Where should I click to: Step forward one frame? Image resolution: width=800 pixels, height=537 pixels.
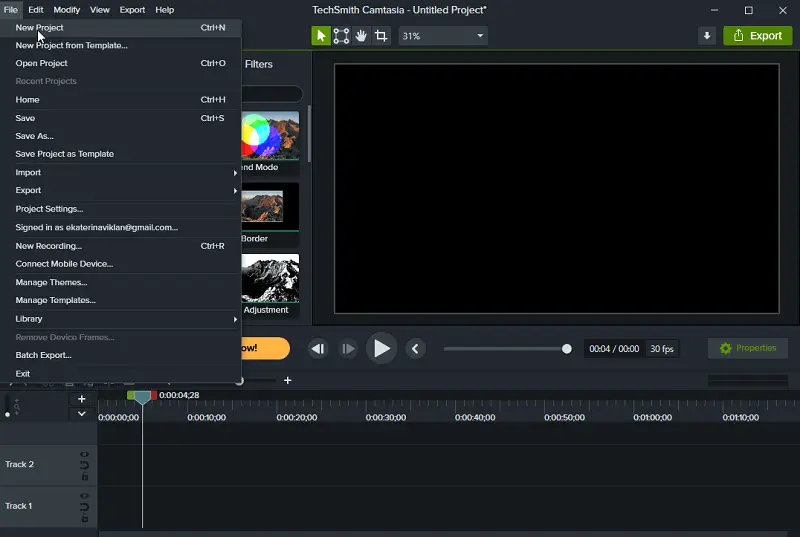348,349
